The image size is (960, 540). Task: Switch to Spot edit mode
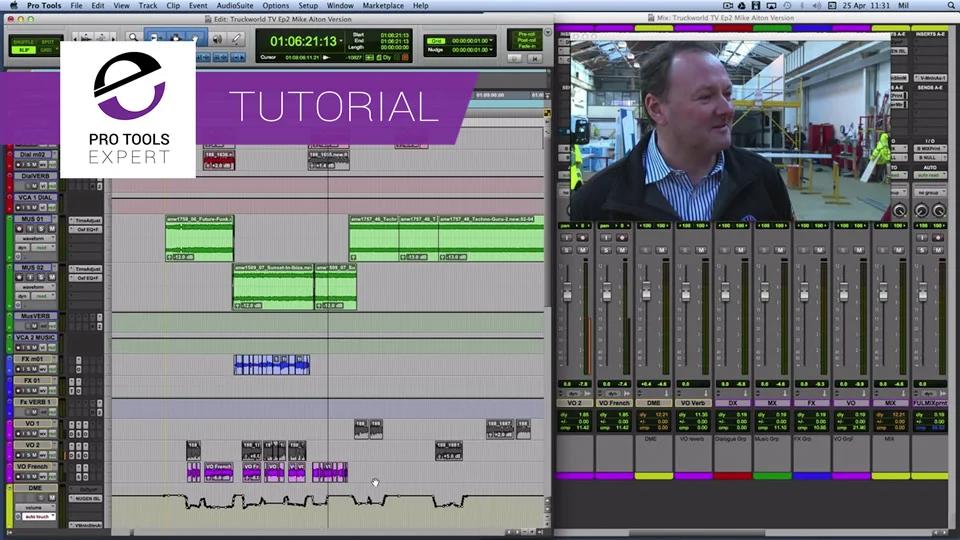tap(47, 42)
